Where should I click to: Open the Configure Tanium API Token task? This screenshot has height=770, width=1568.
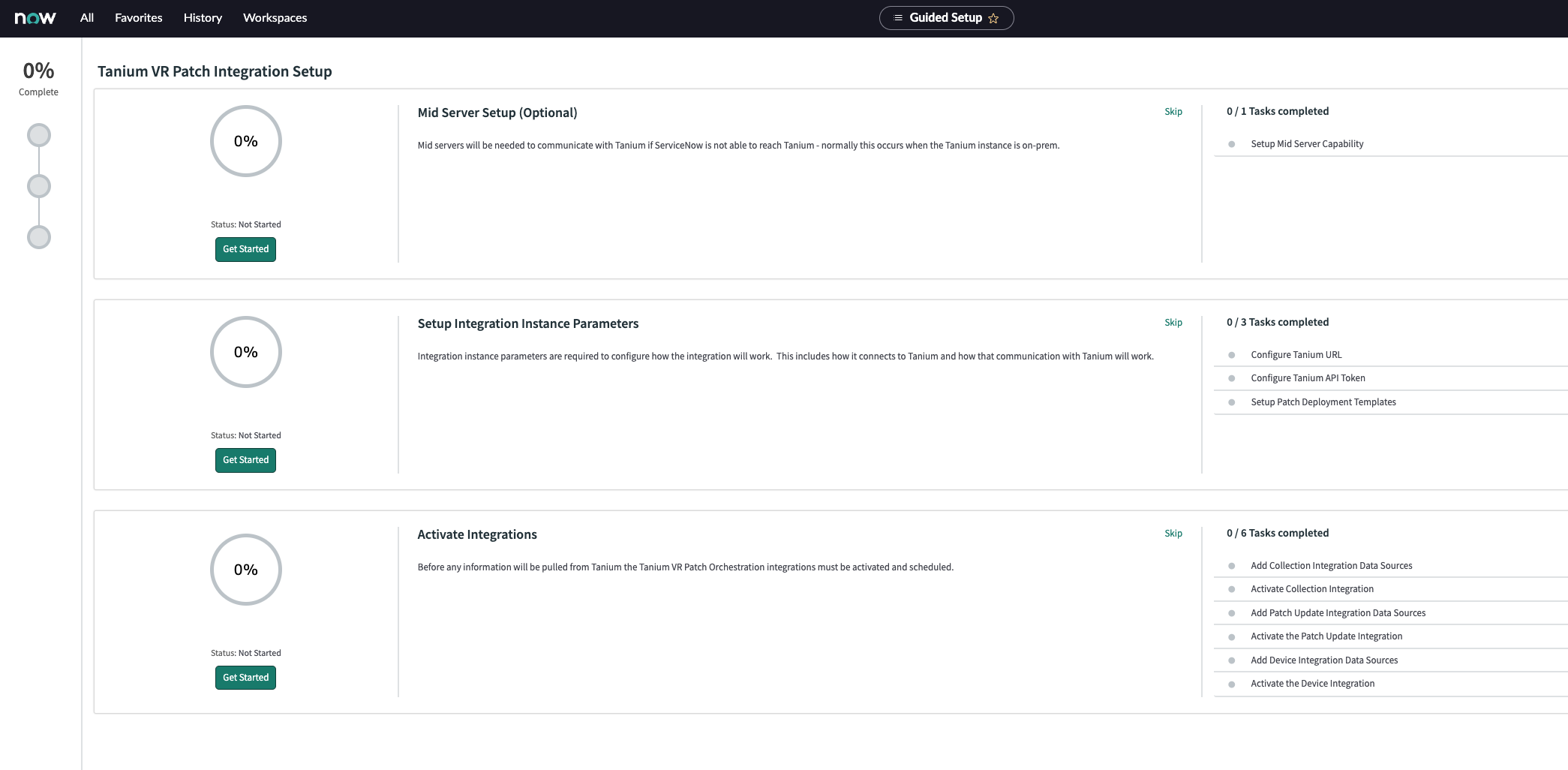click(1308, 378)
